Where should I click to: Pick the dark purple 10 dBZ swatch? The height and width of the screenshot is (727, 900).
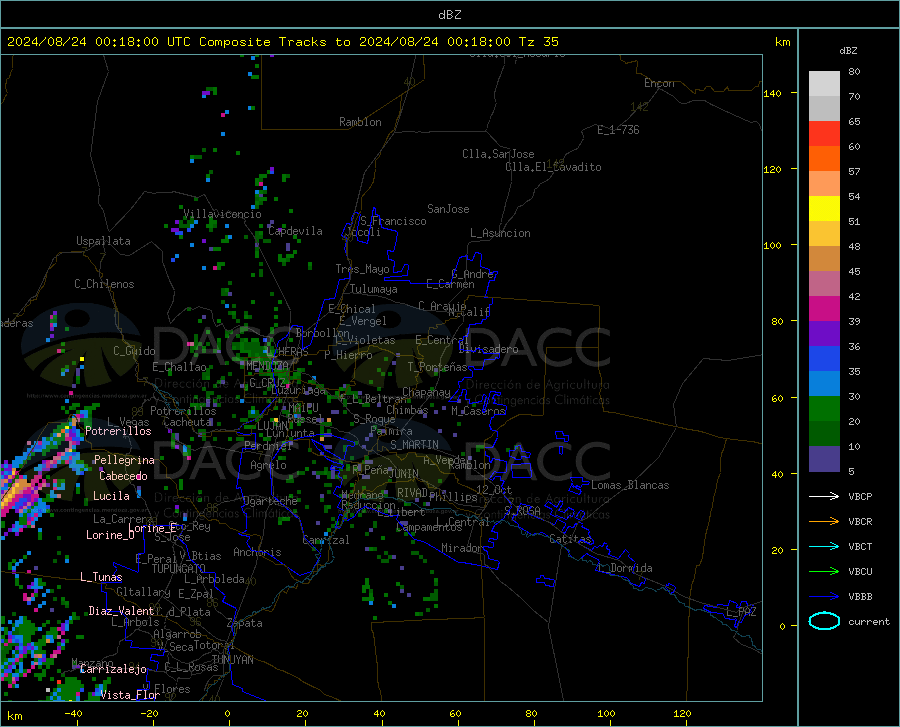click(824, 459)
